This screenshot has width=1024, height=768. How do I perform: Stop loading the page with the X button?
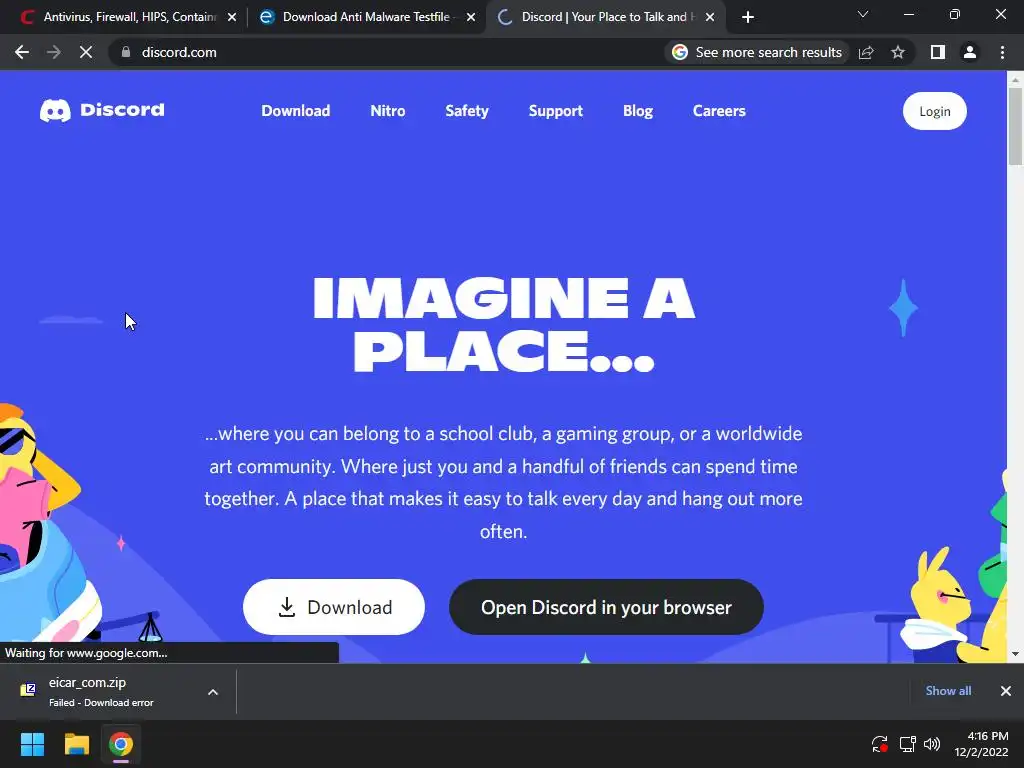86,52
